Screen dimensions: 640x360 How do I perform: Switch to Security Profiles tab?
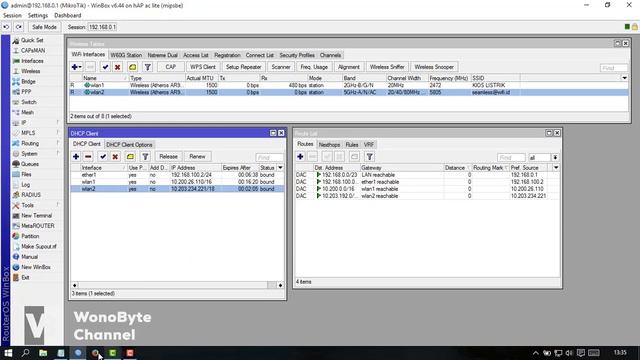click(x=297, y=55)
